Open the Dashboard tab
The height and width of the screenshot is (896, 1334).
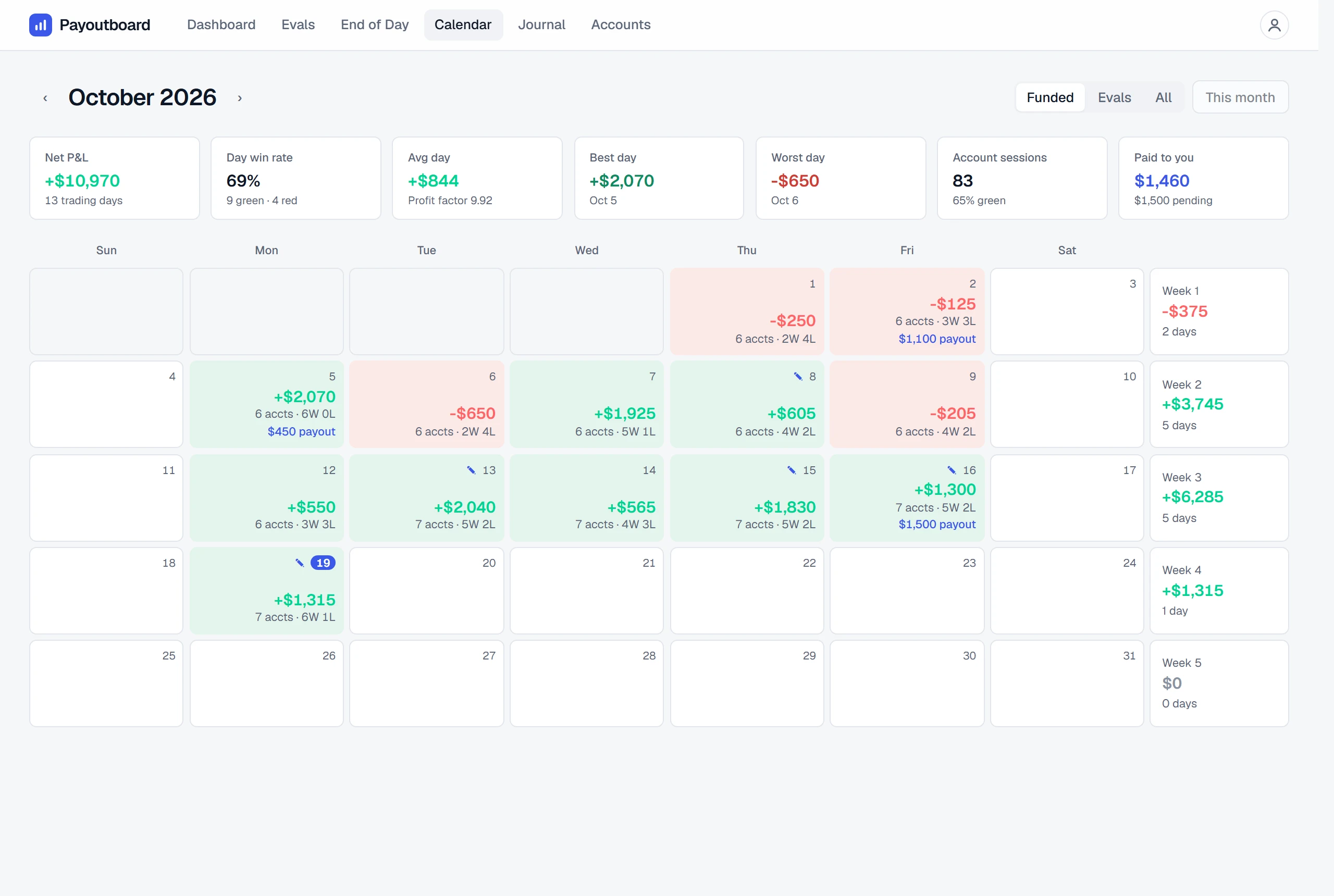point(221,24)
